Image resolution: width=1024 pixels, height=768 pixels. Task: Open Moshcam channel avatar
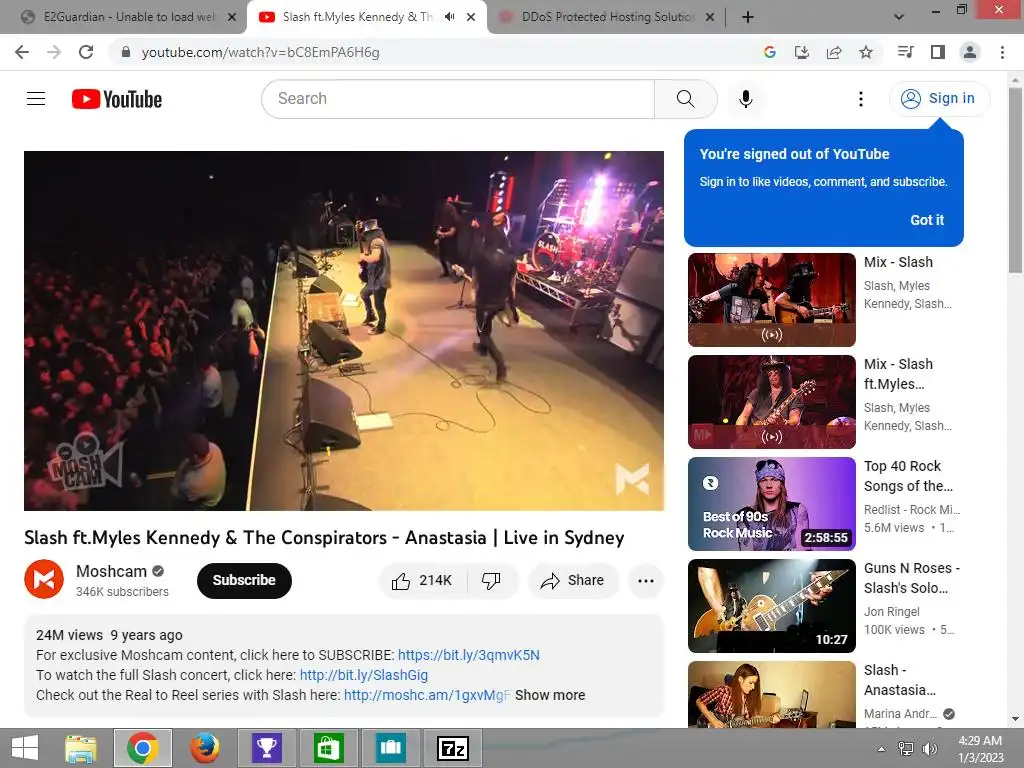44,579
